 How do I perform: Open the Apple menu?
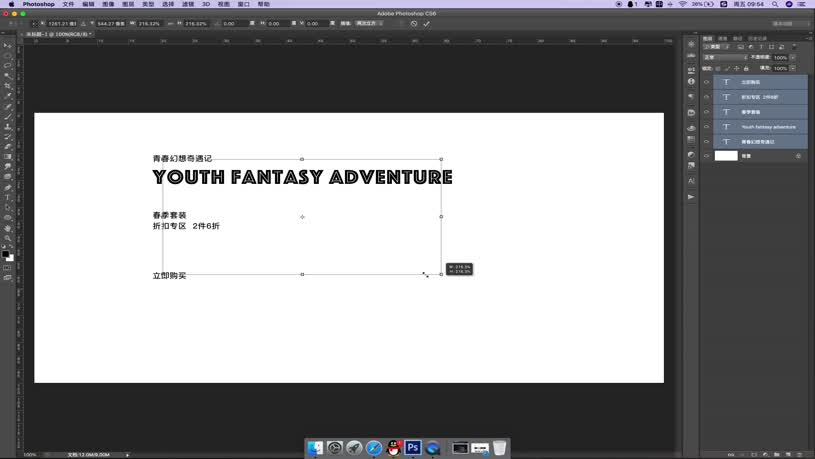[11, 4]
